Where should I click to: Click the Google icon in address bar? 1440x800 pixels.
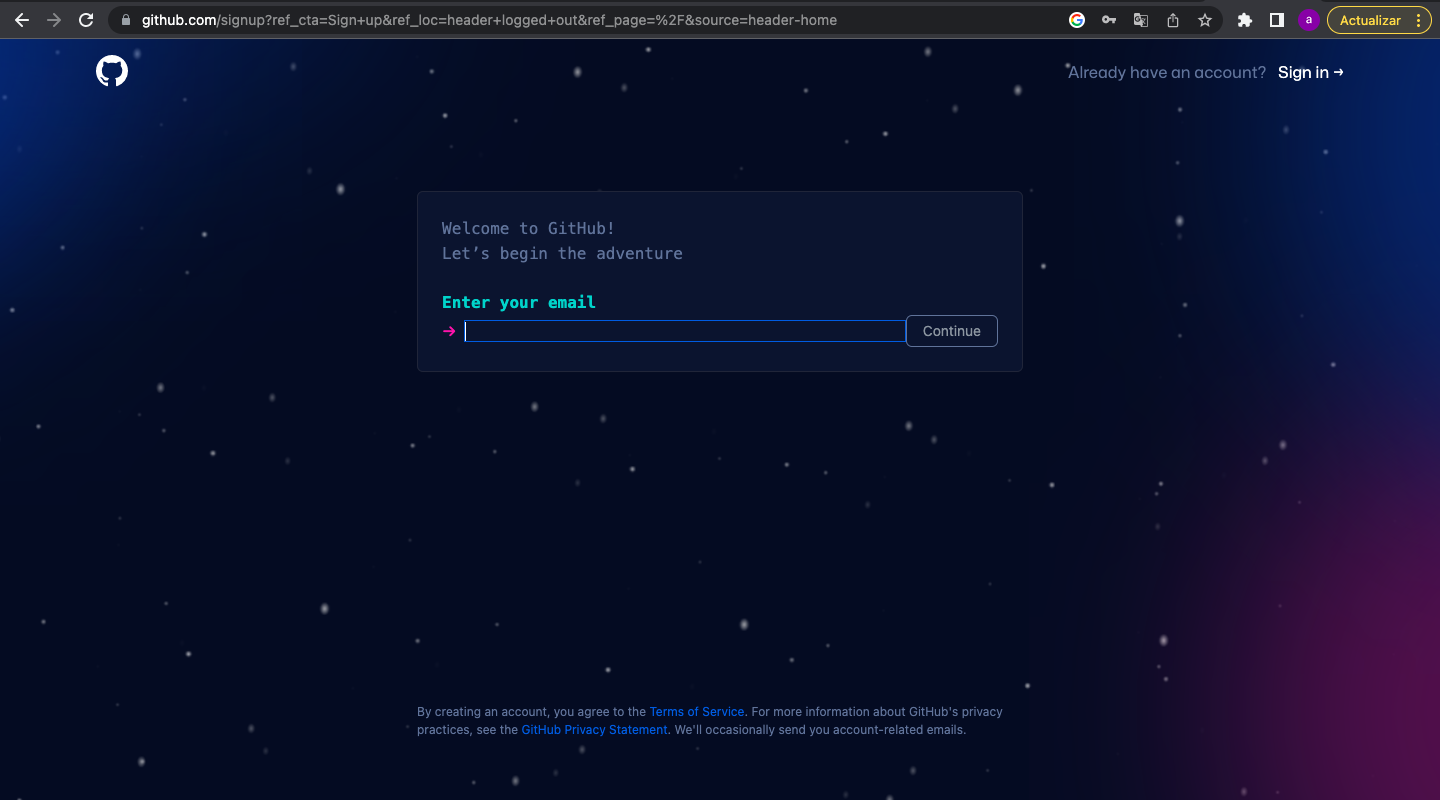1077,20
